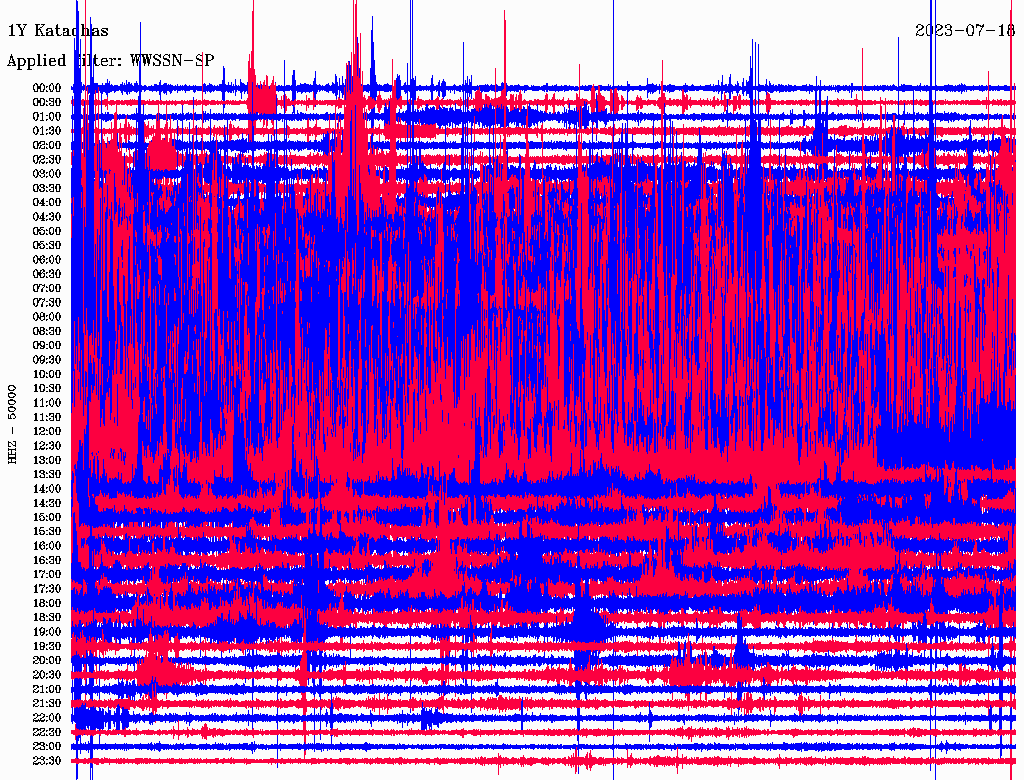Screen dimensions: 1024x780
Task: Click the 03:30 time label
Action: click(x=47, y=189)
